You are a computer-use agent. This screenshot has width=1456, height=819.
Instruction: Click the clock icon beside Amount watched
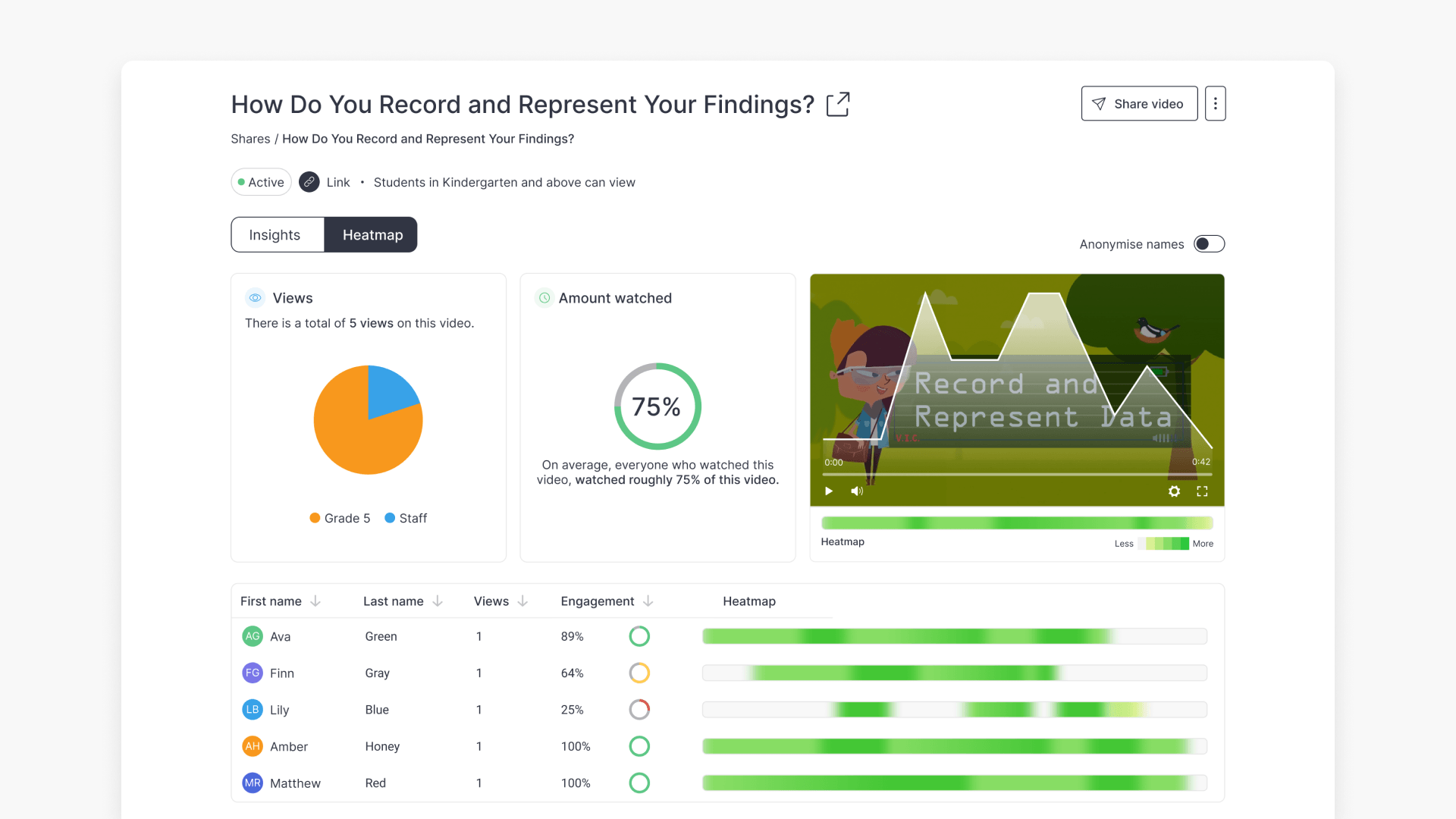[544, 298]
